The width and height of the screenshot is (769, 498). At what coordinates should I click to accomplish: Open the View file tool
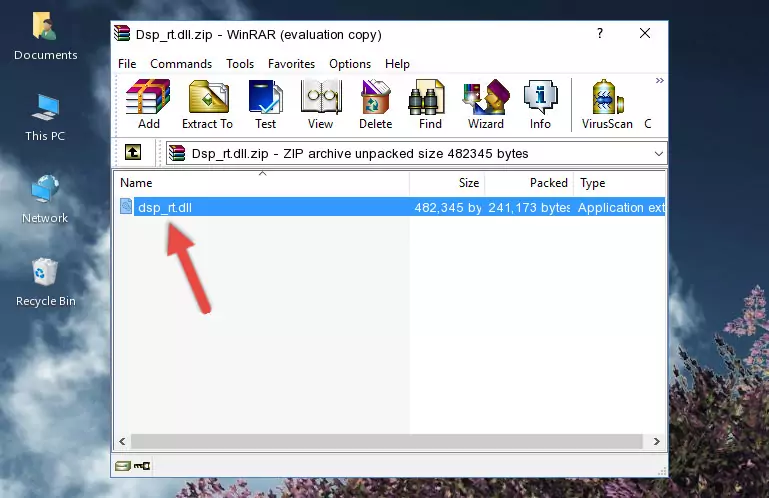[x=321, y=104]
